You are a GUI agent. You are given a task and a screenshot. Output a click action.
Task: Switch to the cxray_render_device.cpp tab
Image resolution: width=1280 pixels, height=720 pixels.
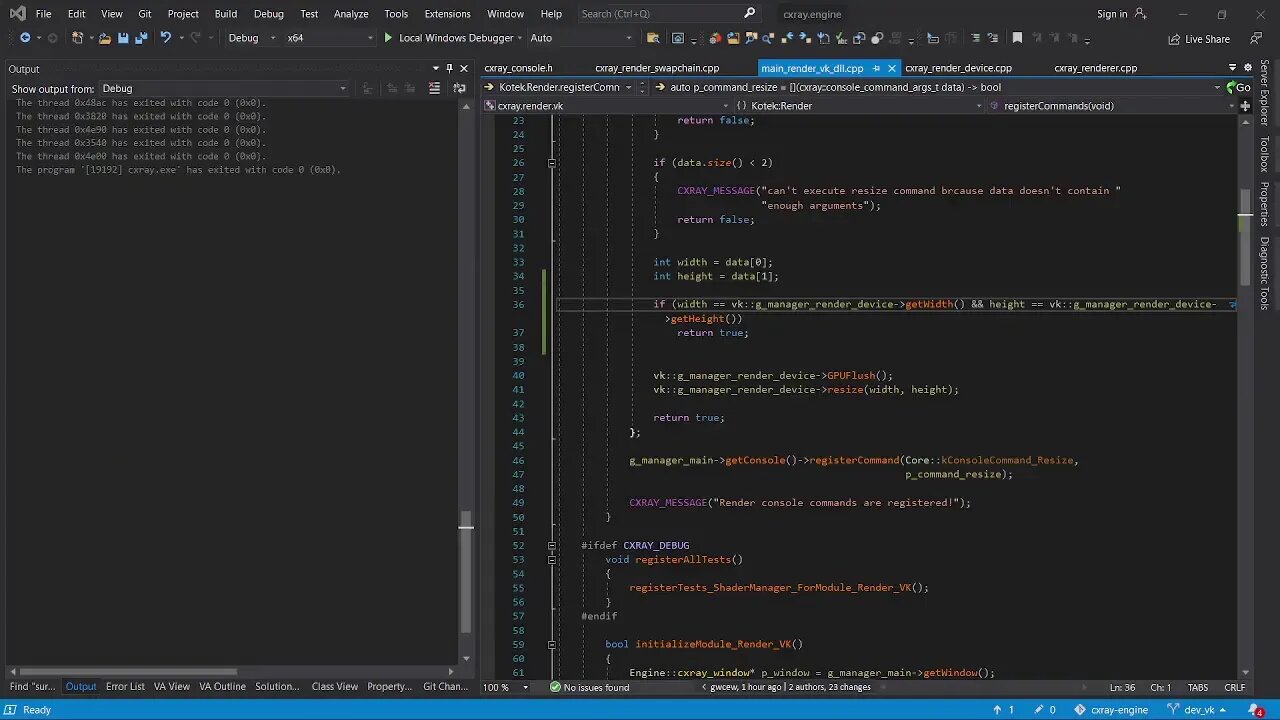pos(958,68)
